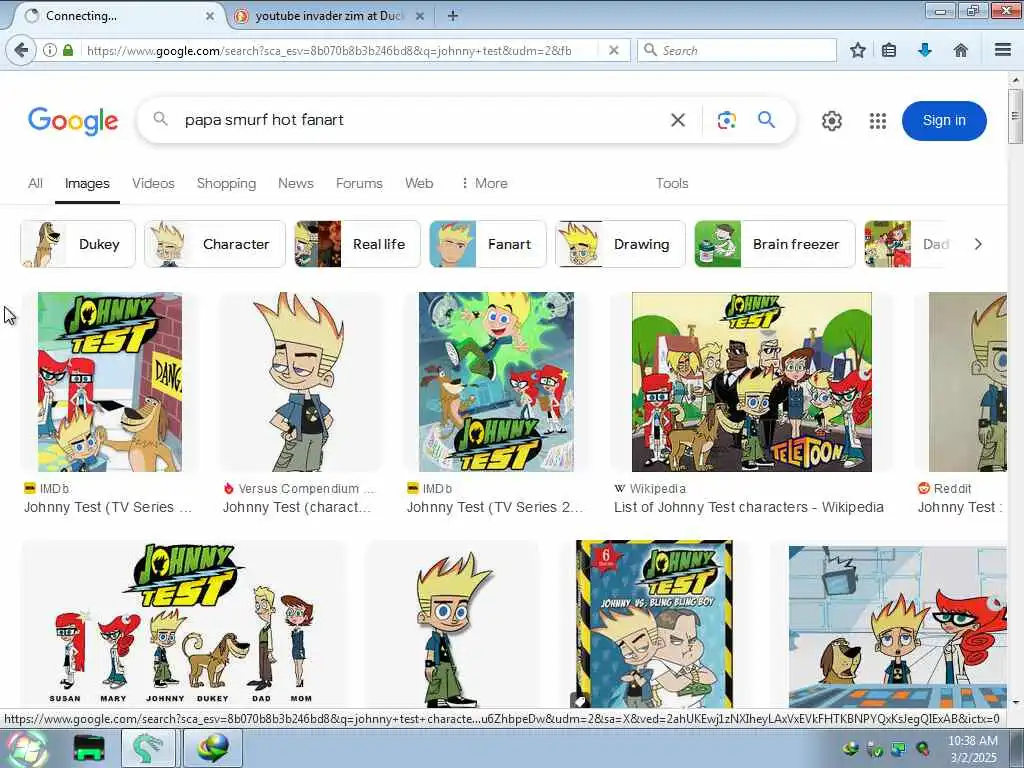Filter by the Character chip
The width and height of the screenshot is (1024, 768).
tap(215, 244)
